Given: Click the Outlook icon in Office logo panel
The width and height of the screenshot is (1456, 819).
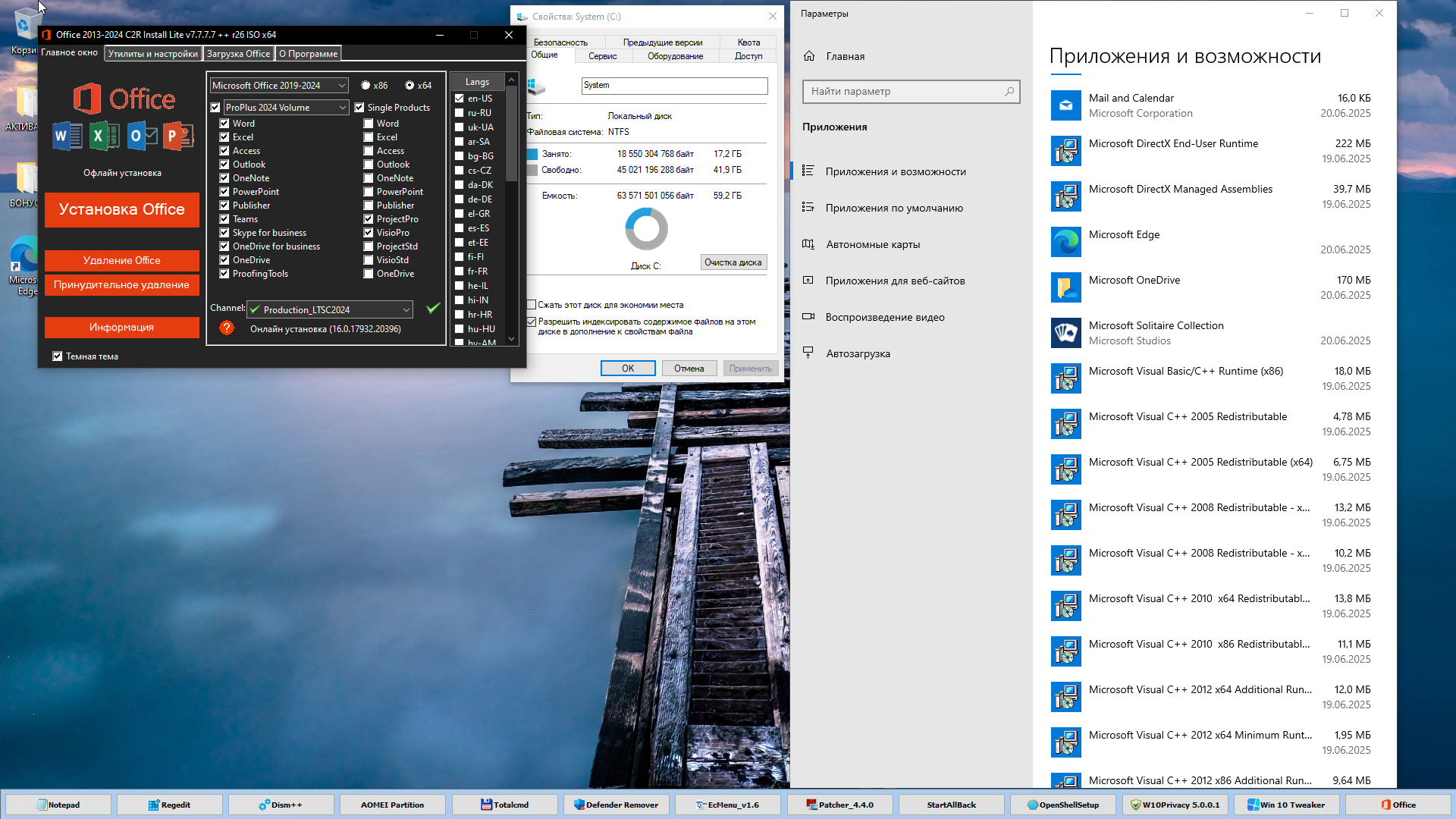Looking at the screenshot, I should coord(142,136).
